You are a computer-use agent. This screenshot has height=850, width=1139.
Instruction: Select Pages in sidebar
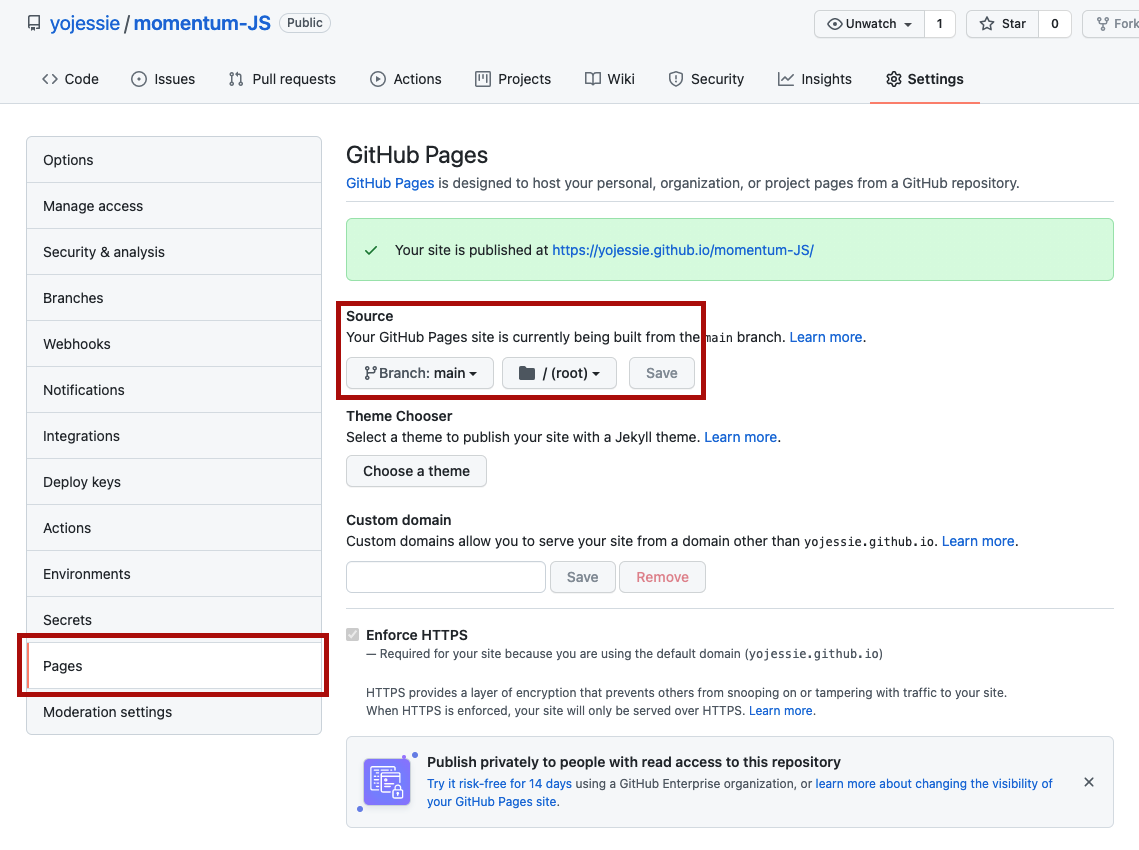[174, 666]
